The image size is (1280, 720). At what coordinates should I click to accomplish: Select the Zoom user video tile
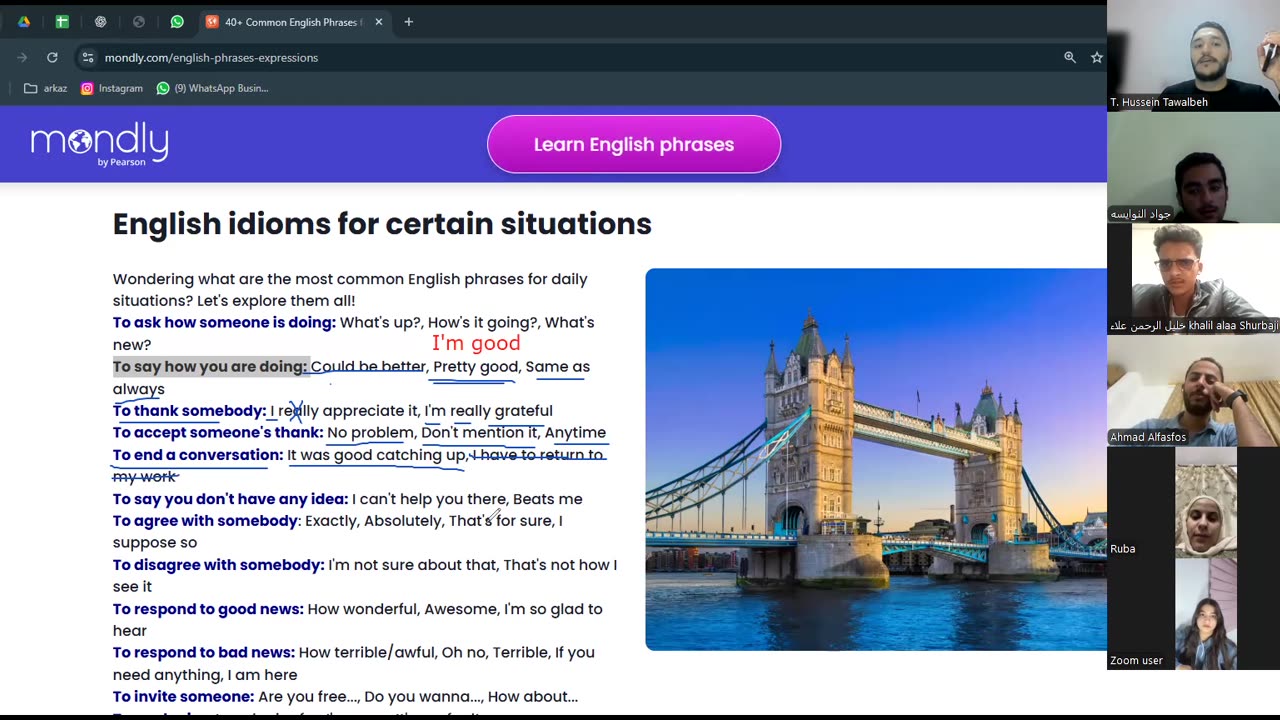click(1193, 615)
